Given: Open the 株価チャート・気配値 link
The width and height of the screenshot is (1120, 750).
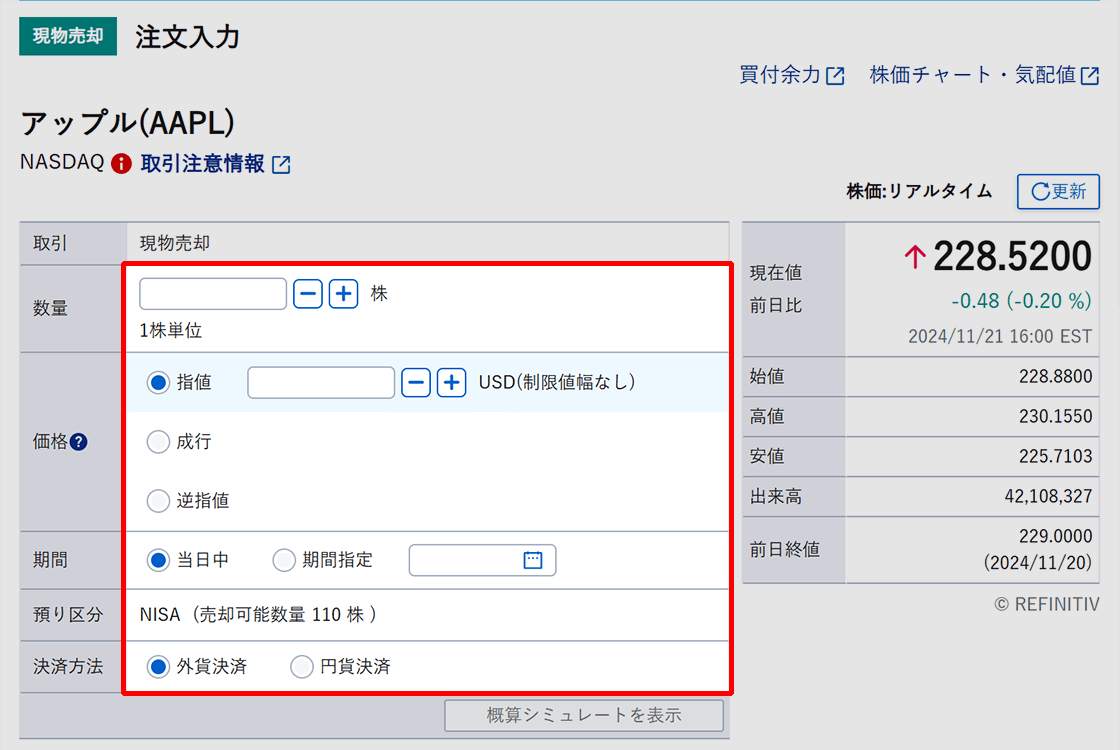Looking at the screenshot, I should 972,75.
